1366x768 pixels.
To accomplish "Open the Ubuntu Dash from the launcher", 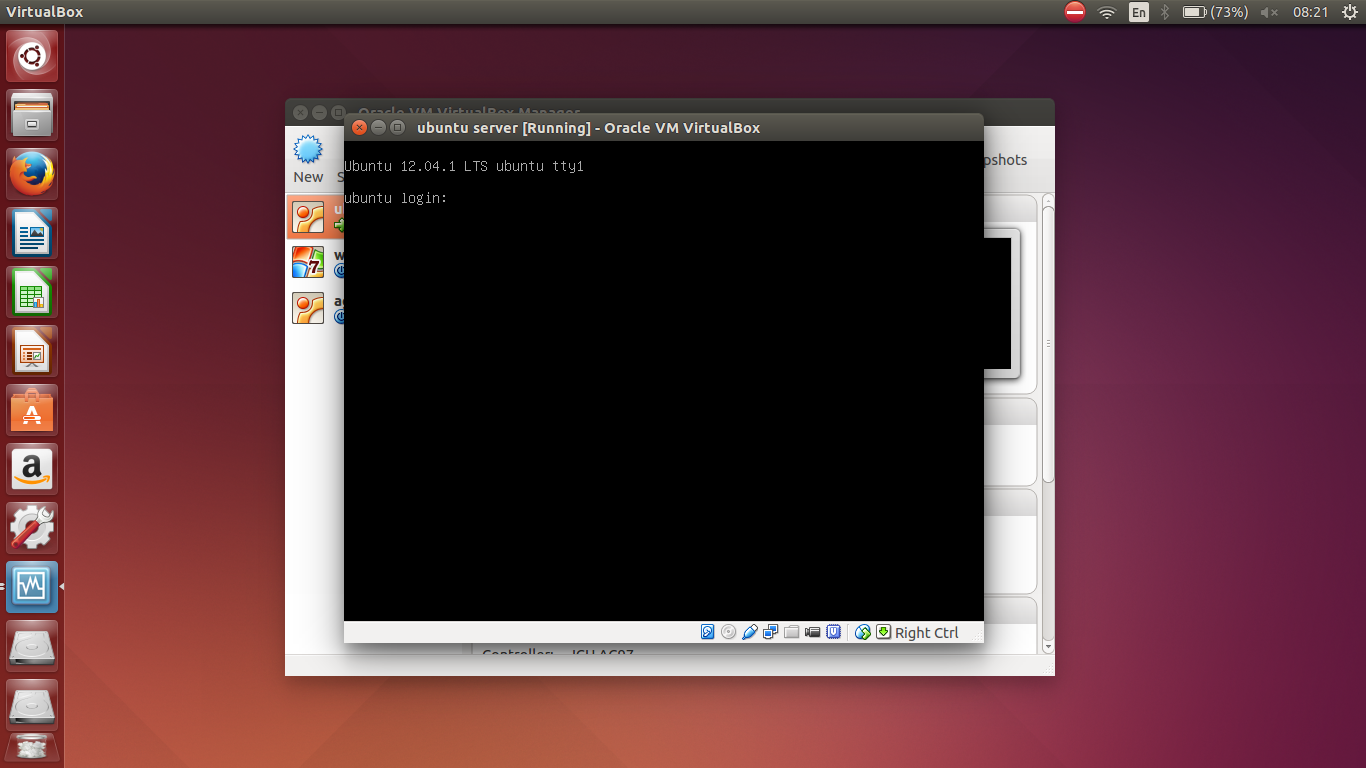I will pos(32,56).
